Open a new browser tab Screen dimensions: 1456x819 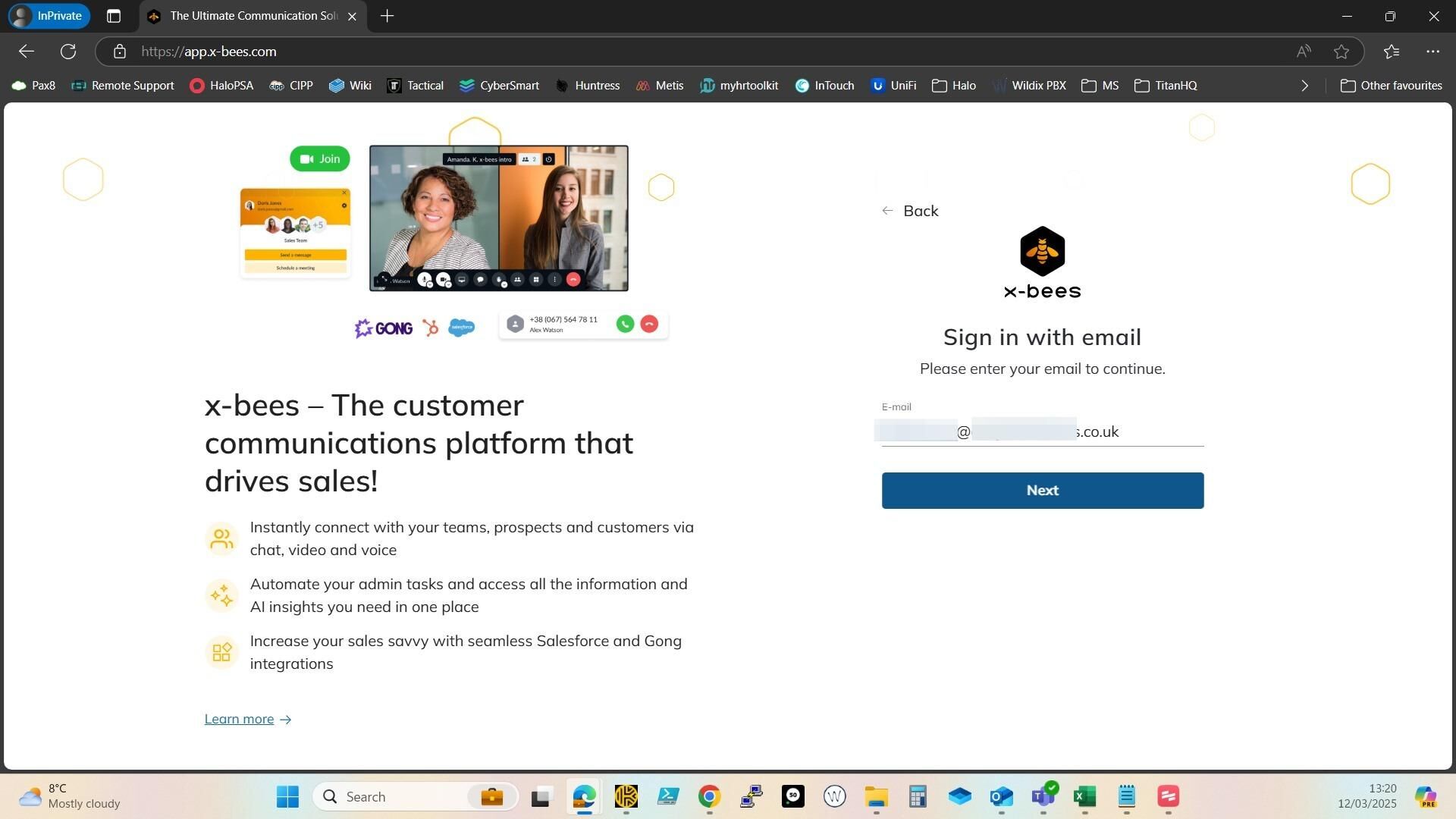coord(387,16)
